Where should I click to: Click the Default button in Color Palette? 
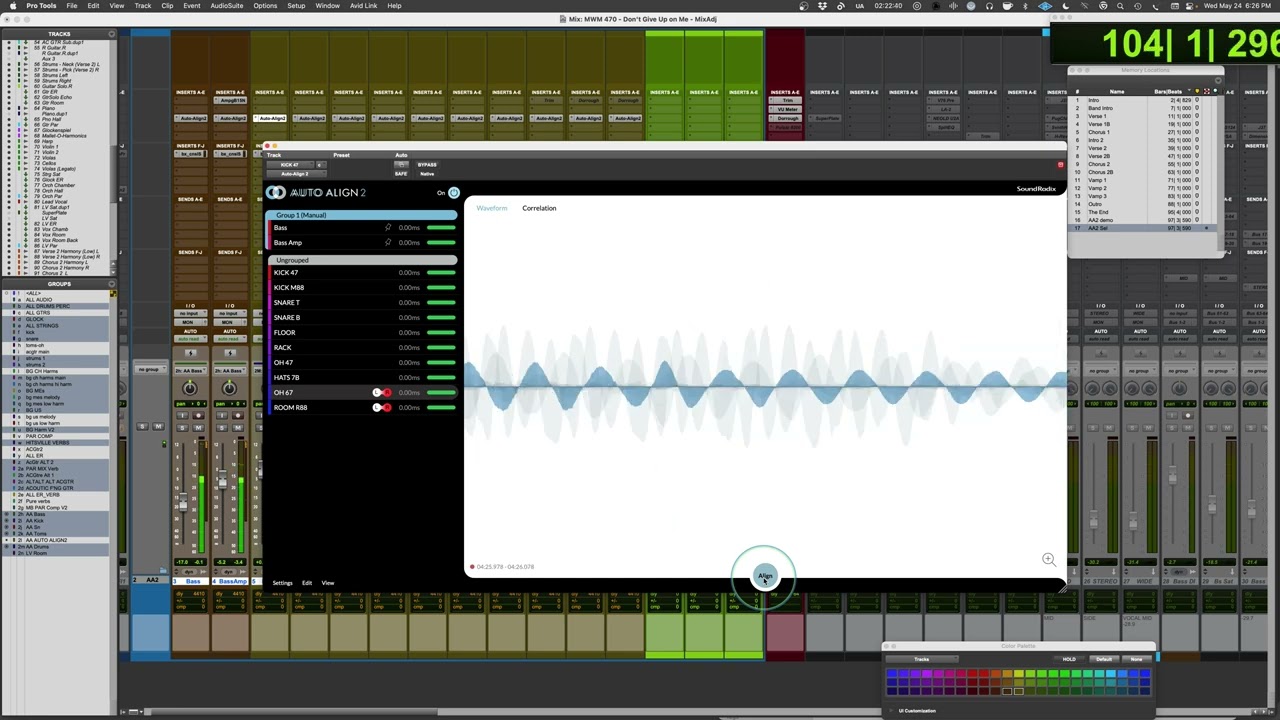coord(1103,659)
